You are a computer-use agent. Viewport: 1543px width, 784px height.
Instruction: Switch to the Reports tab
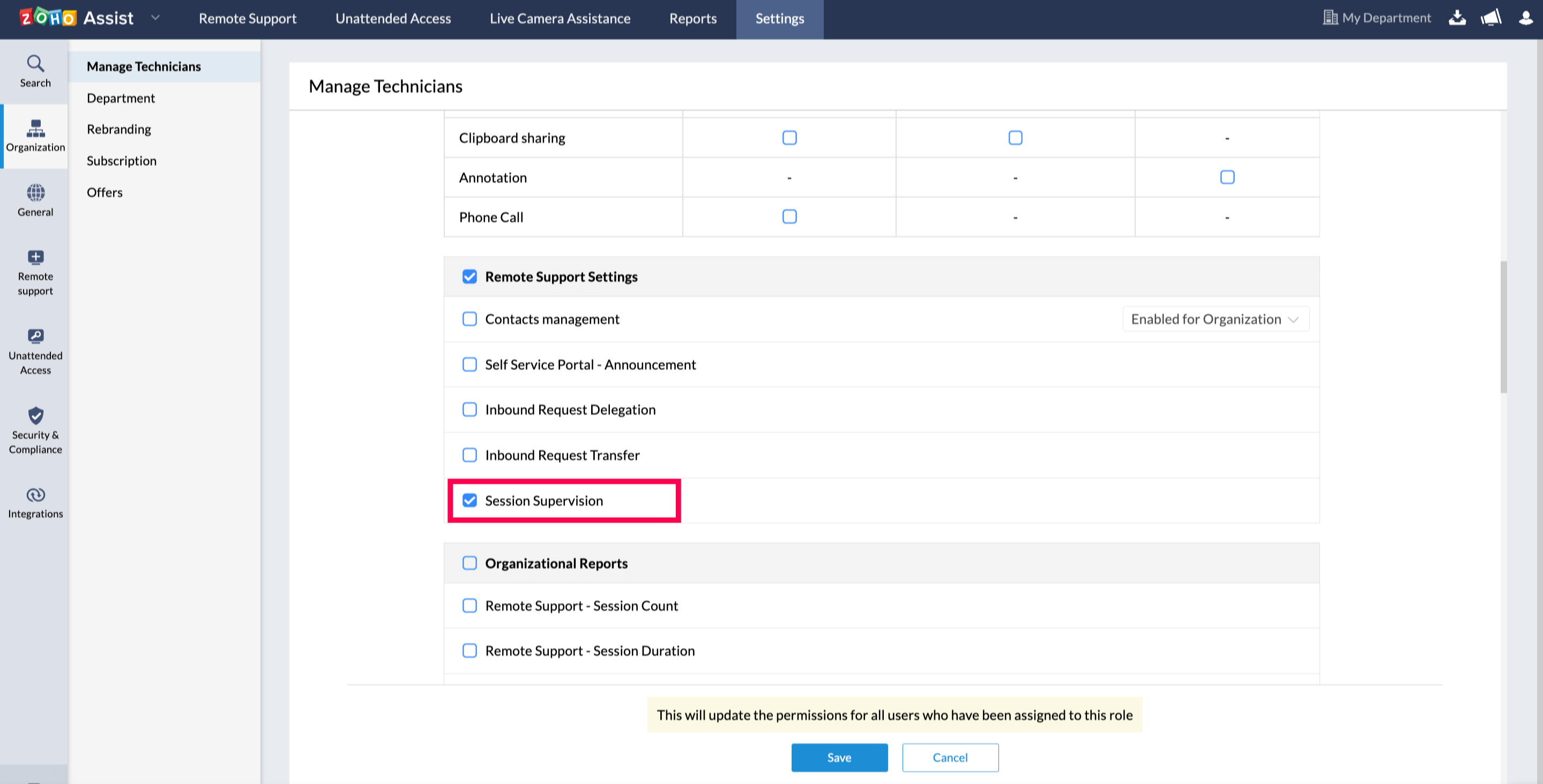[692, 19]
